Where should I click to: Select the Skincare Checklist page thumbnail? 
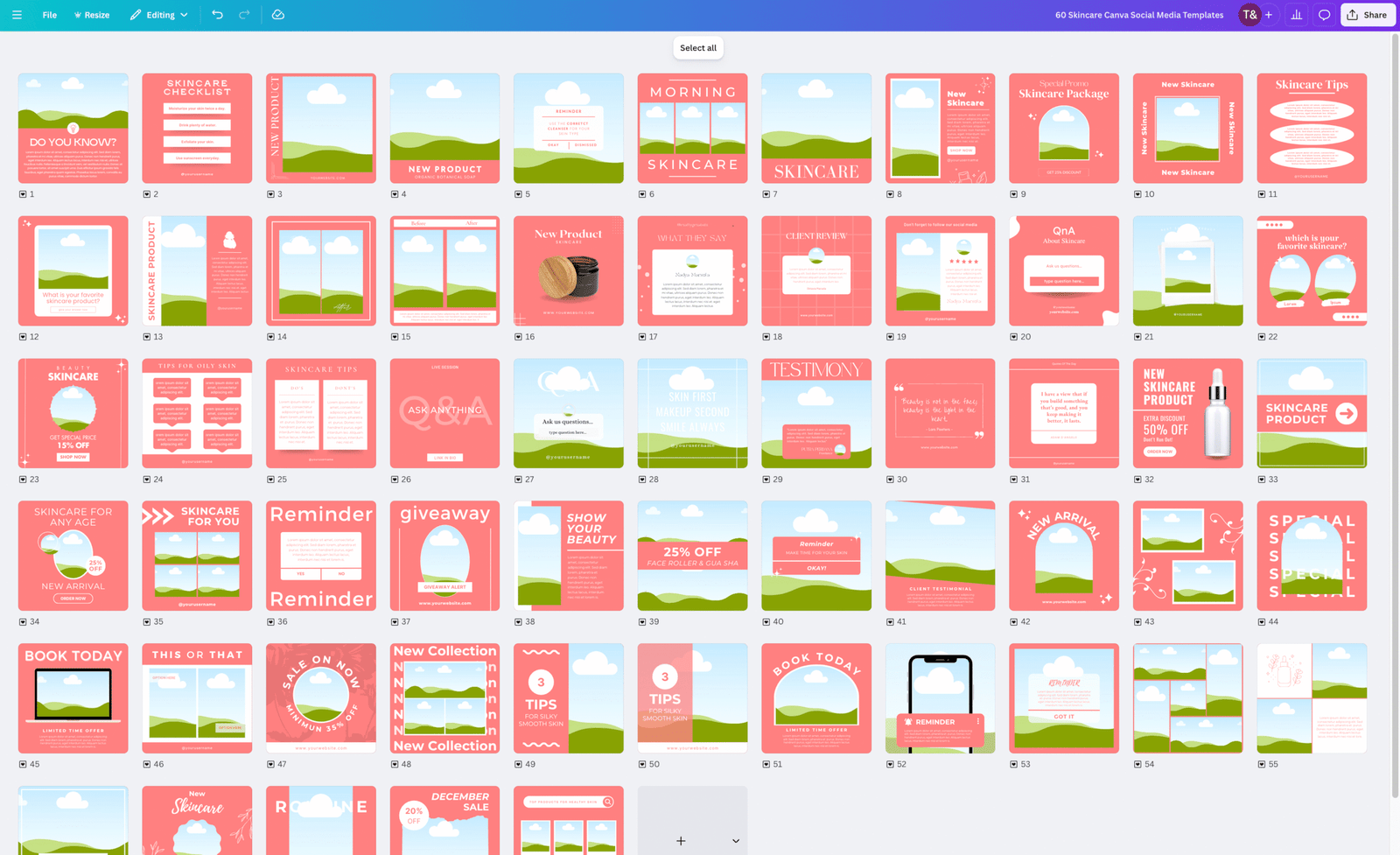click(197, 129)
